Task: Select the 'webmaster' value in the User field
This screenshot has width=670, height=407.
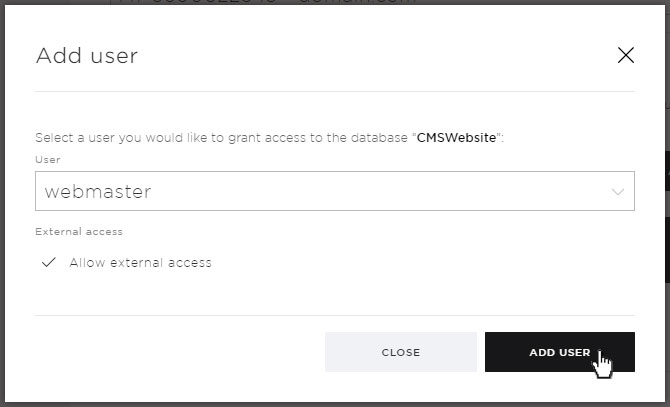Action: point(98,192)
